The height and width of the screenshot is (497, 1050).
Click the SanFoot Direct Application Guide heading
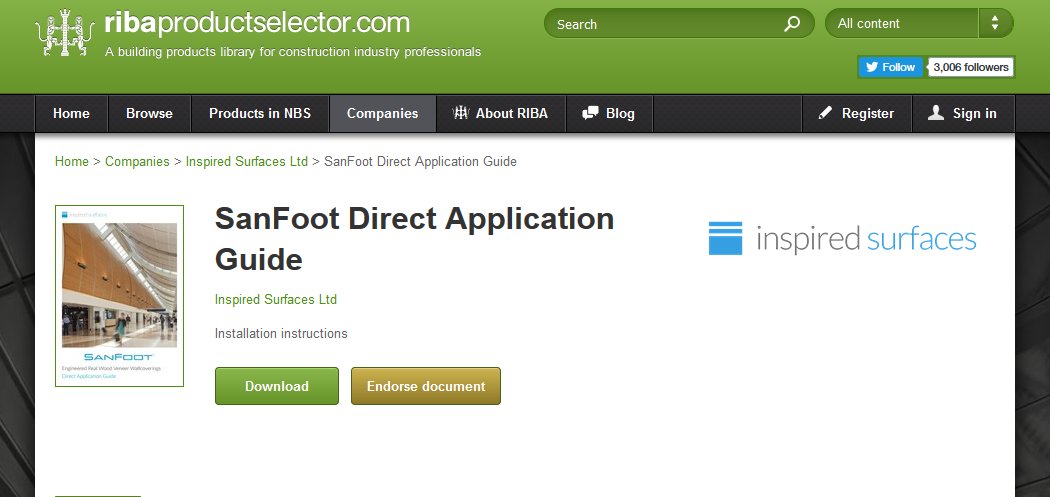pos(415,239)
